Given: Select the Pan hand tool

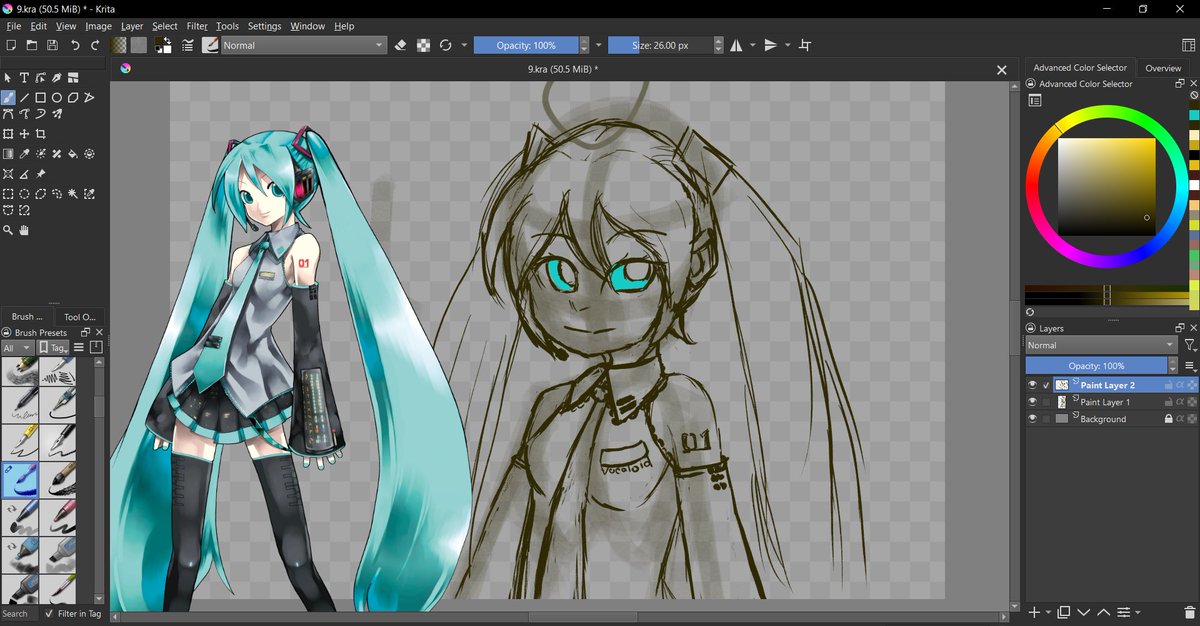Looking at the screenshot, I should 24,230.
